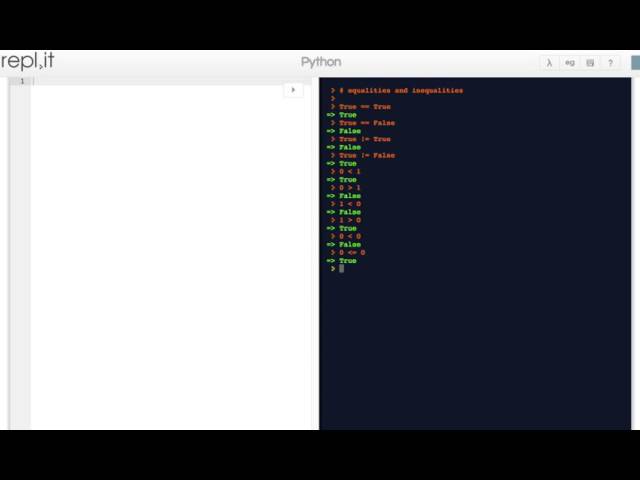This screenshot has width=640, height=480.
Task: Select the 'True == False' console line
Action: pos(367,123)
